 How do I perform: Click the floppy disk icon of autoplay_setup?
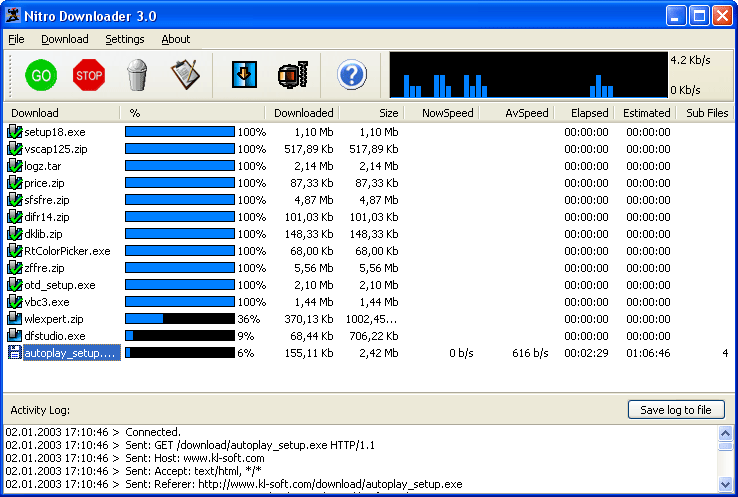15,353
